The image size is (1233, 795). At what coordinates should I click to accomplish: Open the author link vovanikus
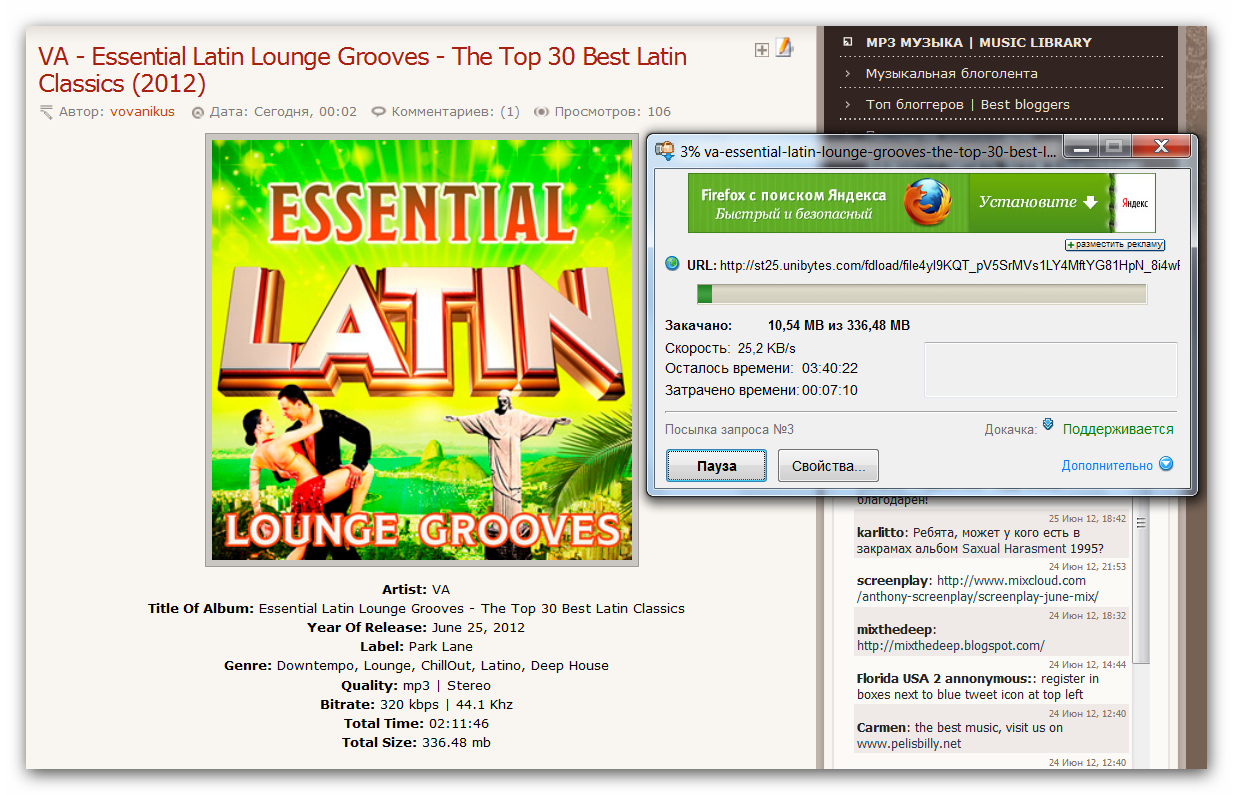[142, 112]
